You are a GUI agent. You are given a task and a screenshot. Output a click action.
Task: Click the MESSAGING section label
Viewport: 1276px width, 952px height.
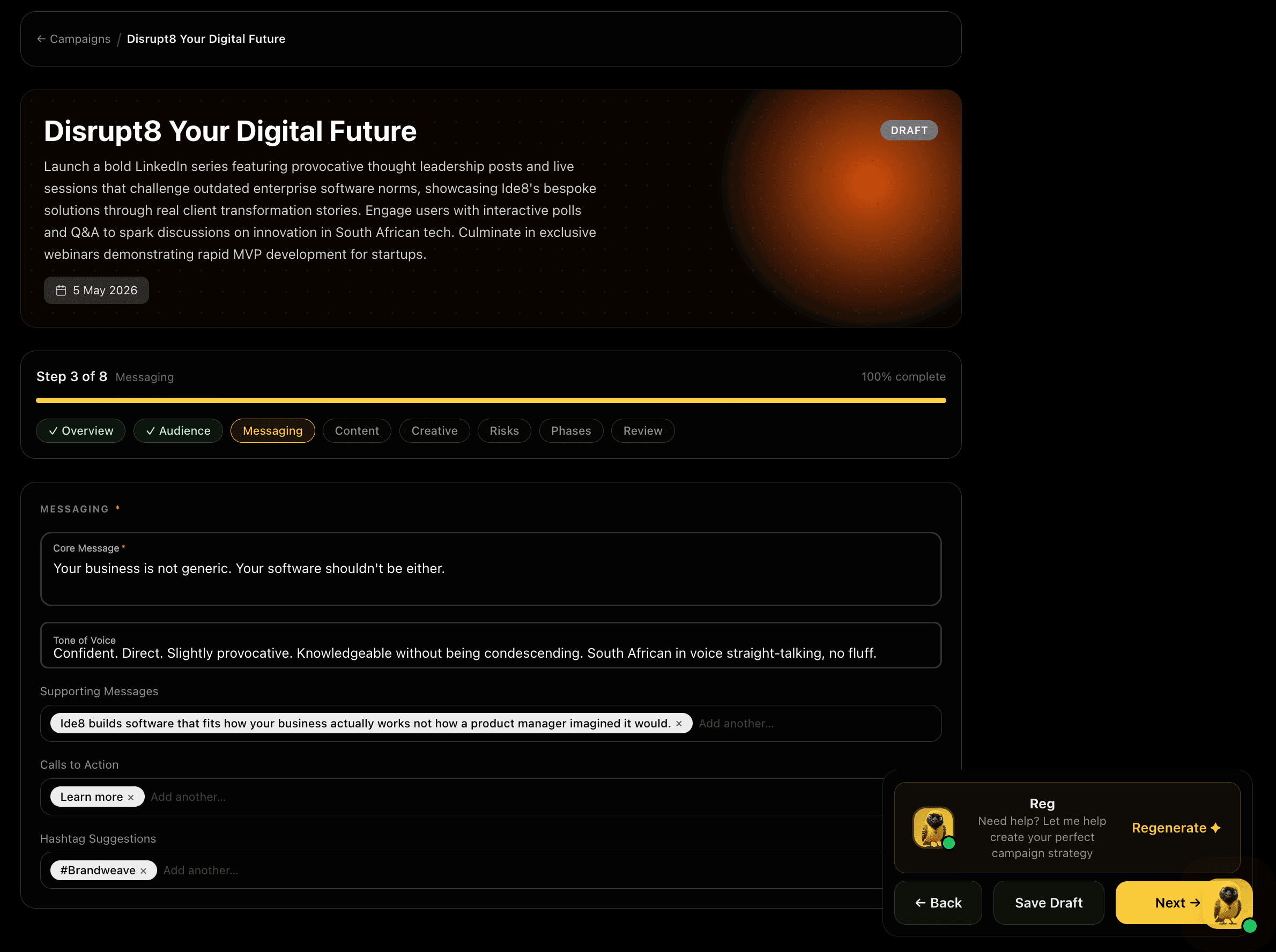click(75, 509)
